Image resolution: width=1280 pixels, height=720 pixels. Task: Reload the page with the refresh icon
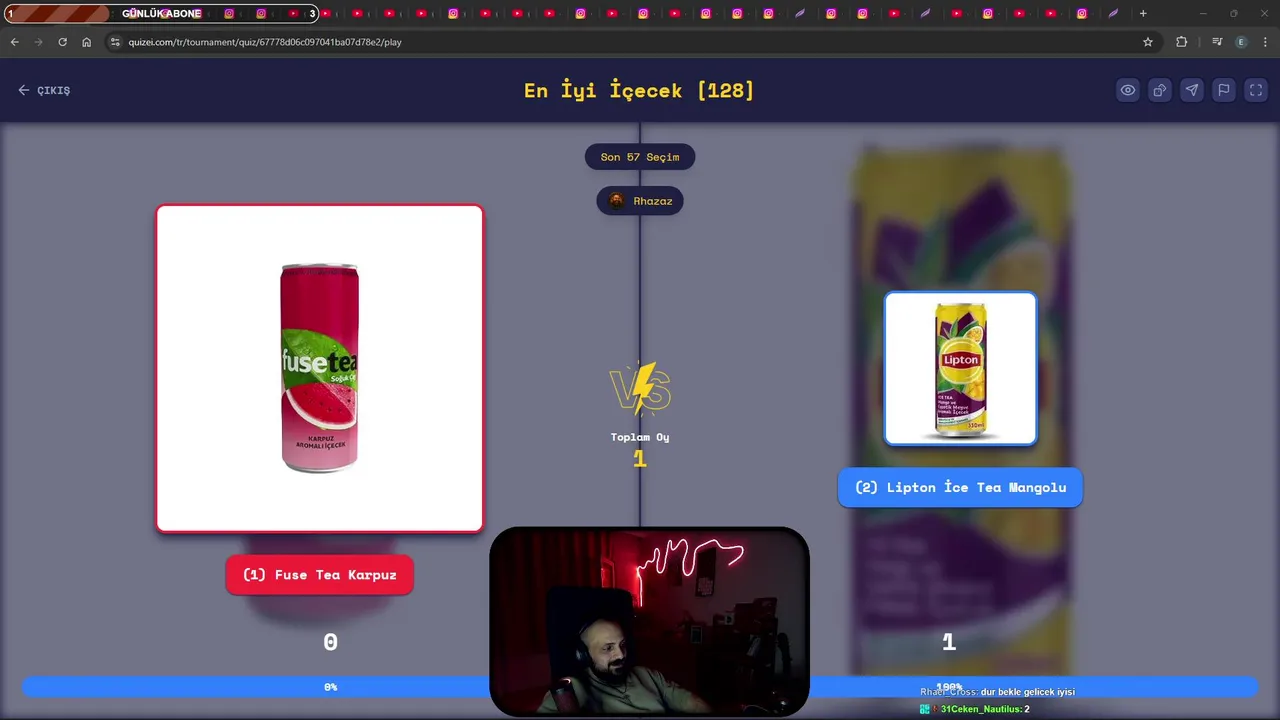click(62, 42)
